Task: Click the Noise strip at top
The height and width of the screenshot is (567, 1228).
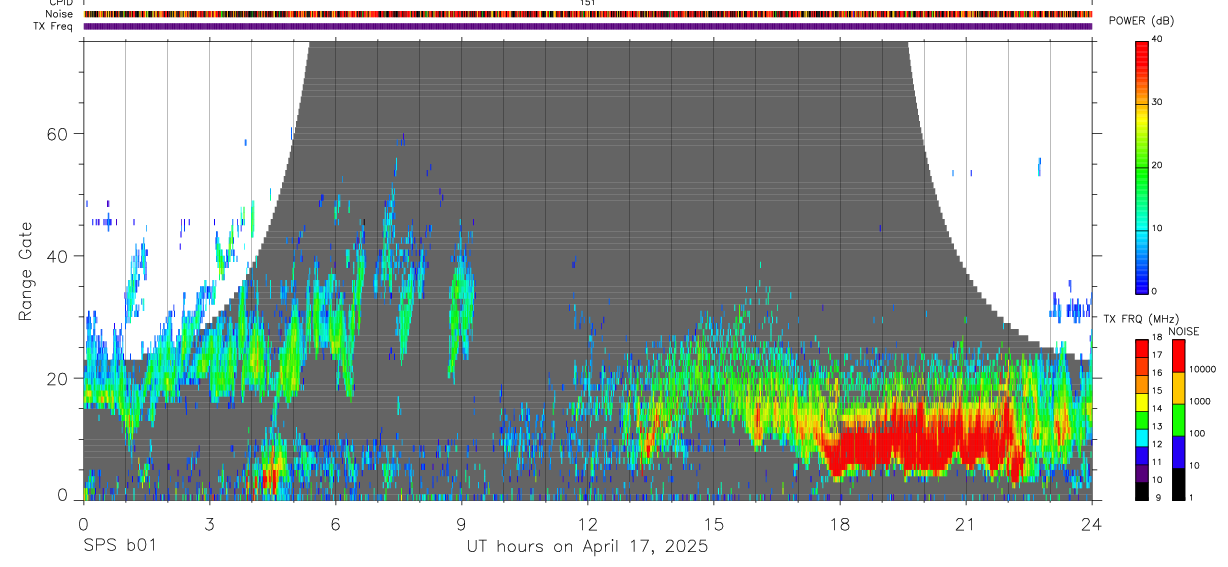Action: [x=587, y=14]
